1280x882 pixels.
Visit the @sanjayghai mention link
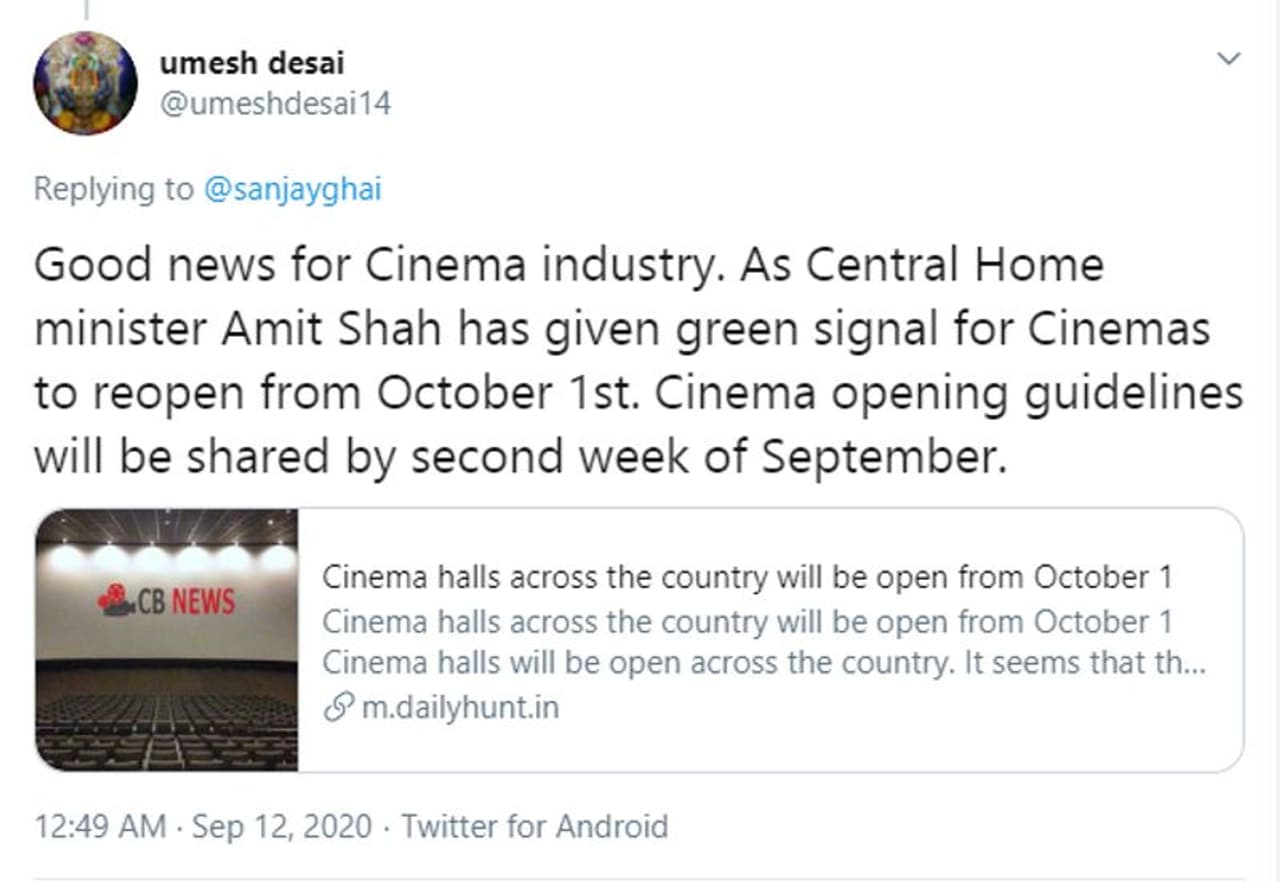coord(292,189)
